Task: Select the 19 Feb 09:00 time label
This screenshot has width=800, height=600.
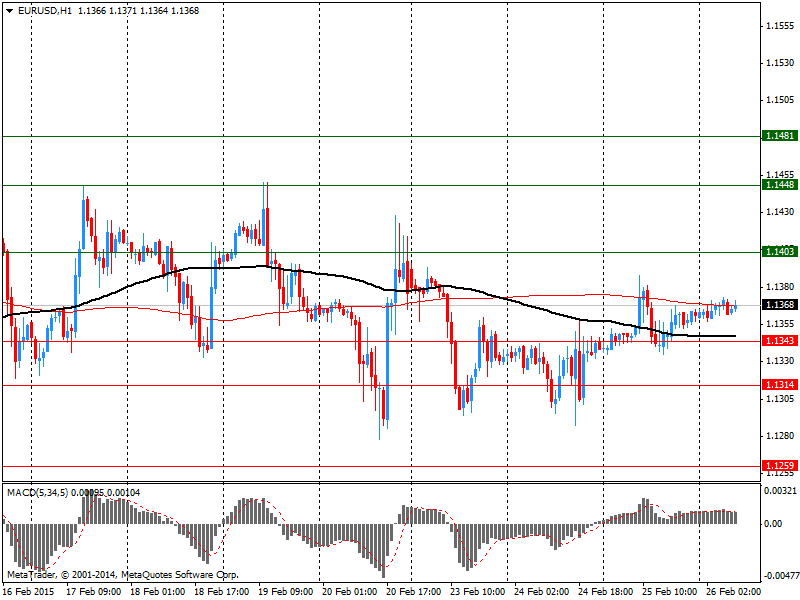Action: [x=285, y=592]
